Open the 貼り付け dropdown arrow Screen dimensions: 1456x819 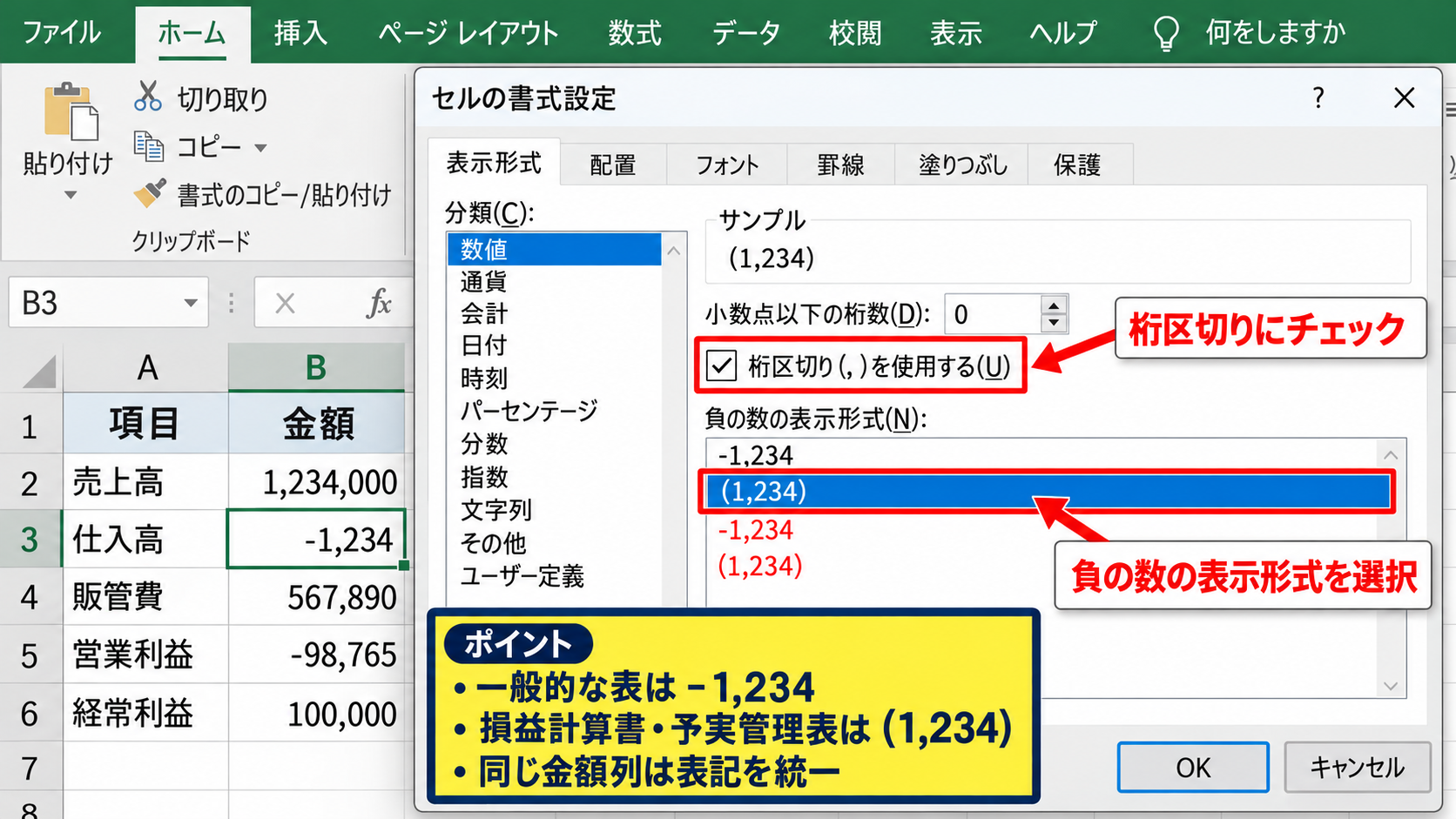click(x=71, y=195)
